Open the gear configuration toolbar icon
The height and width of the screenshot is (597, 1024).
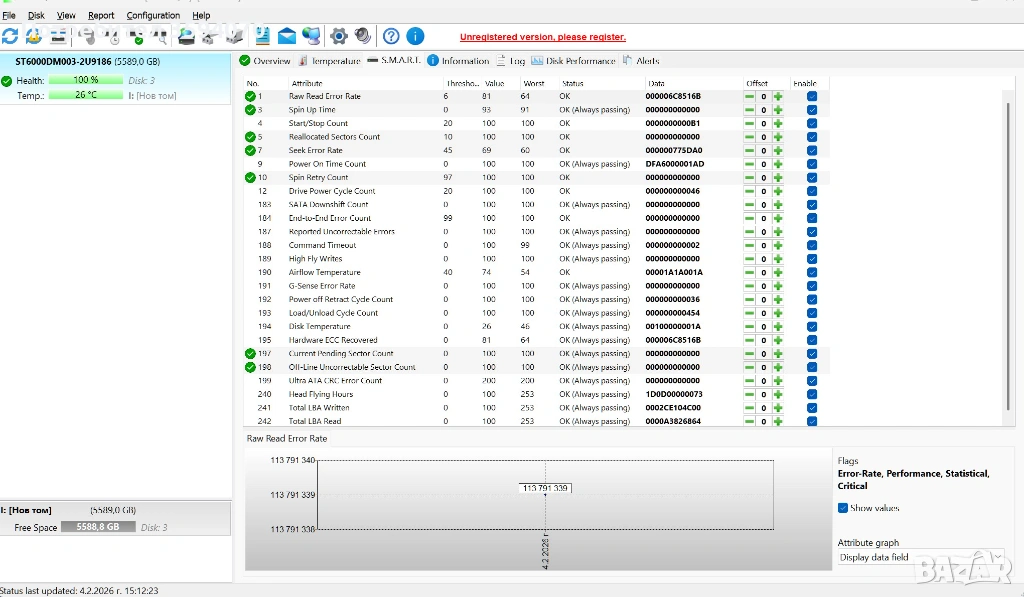coord(339,36)
